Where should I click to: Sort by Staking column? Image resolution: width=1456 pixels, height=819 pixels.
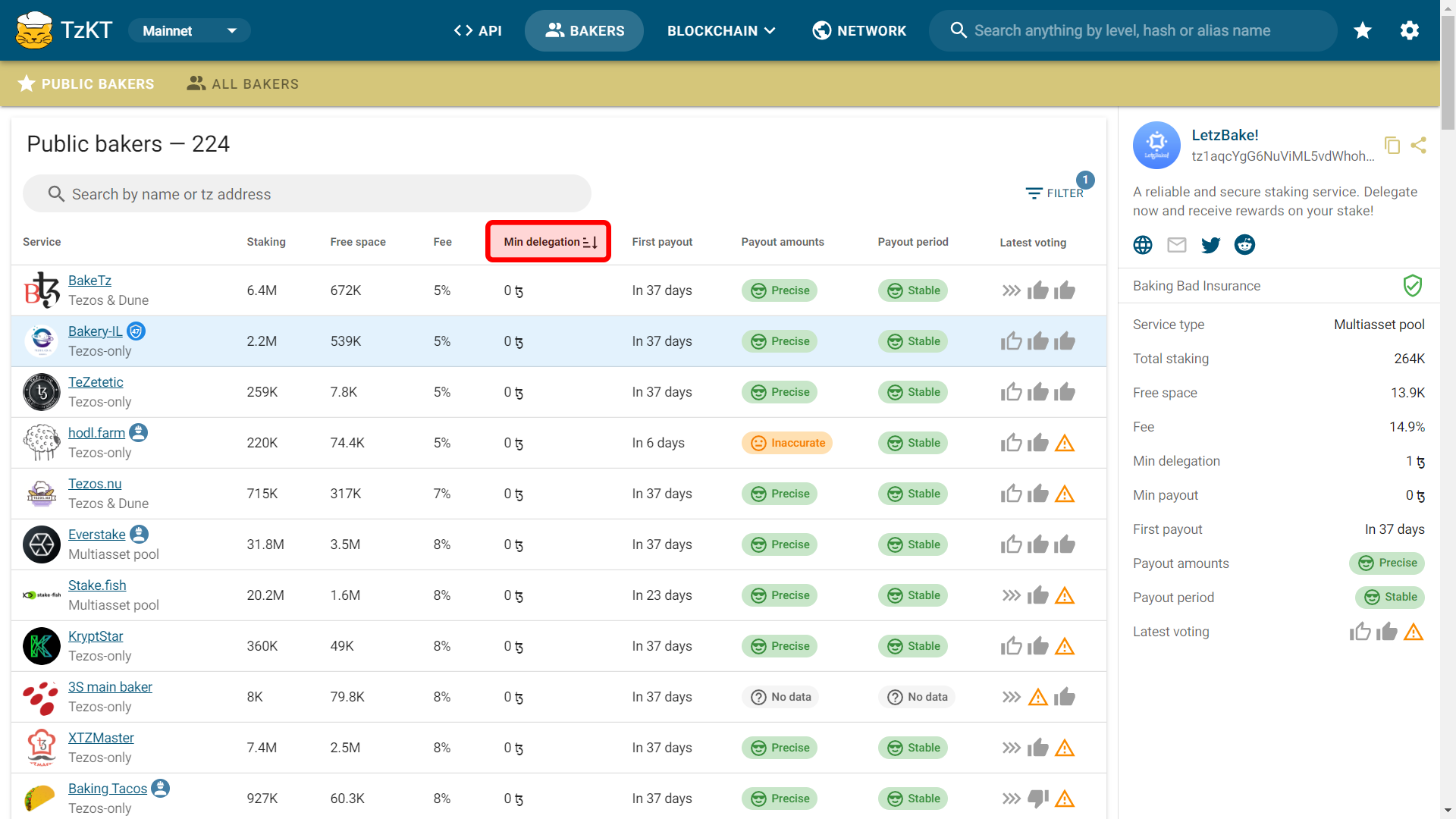pyautogui.click(x=266, y=242)
